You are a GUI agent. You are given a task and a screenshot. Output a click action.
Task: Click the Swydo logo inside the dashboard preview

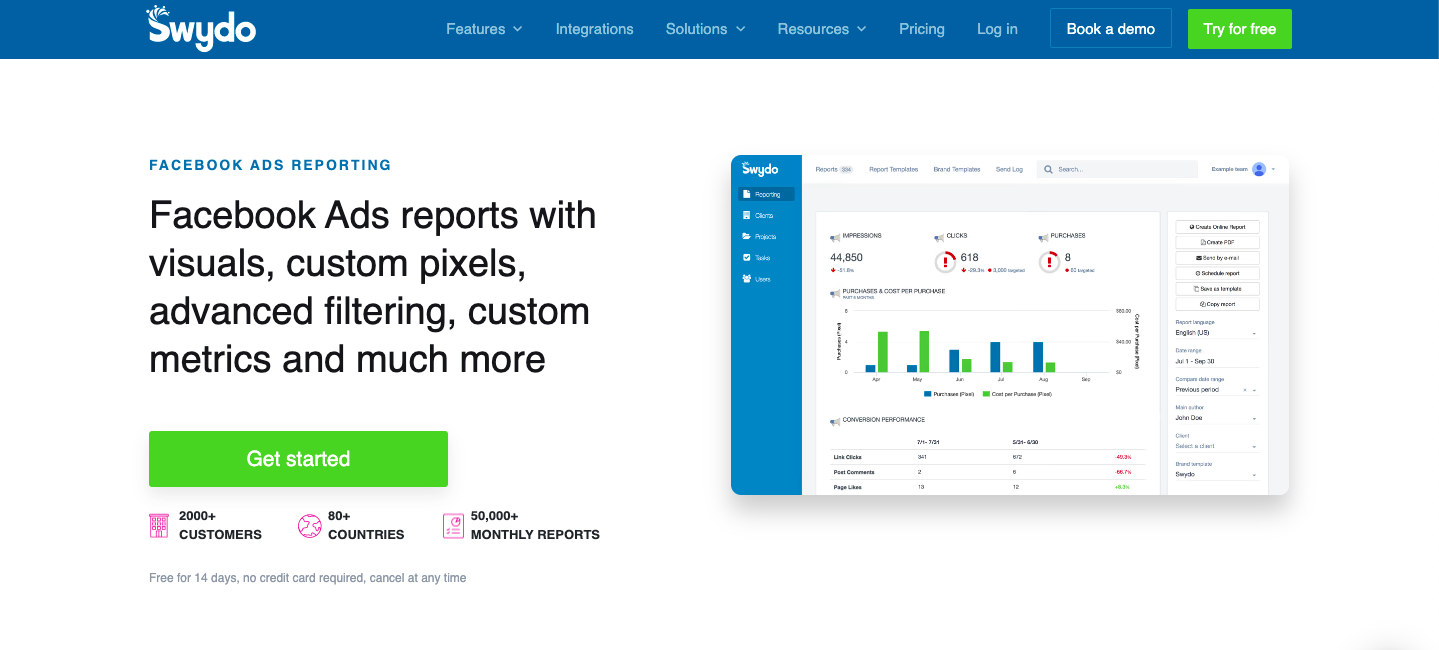point(760,169)
